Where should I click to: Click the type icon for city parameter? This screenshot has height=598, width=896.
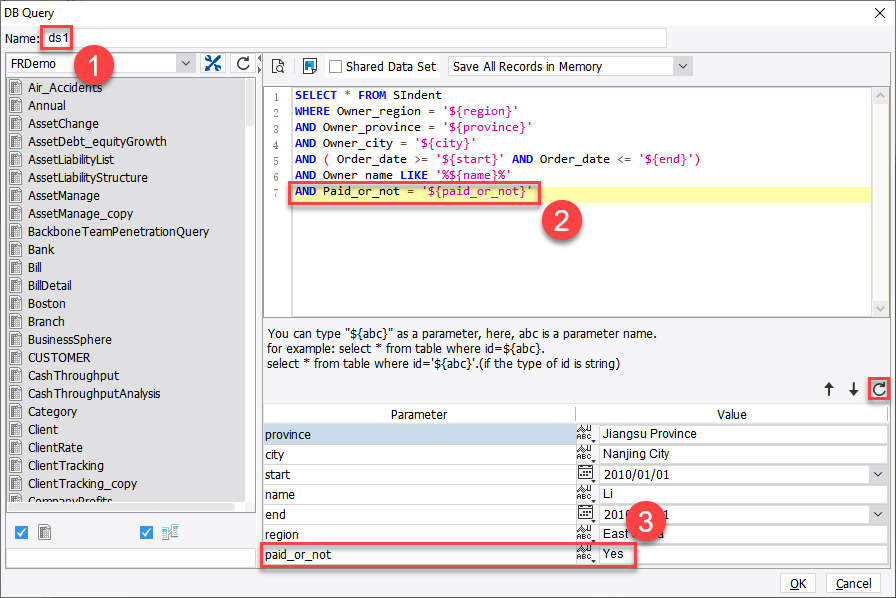pos(585,454)
